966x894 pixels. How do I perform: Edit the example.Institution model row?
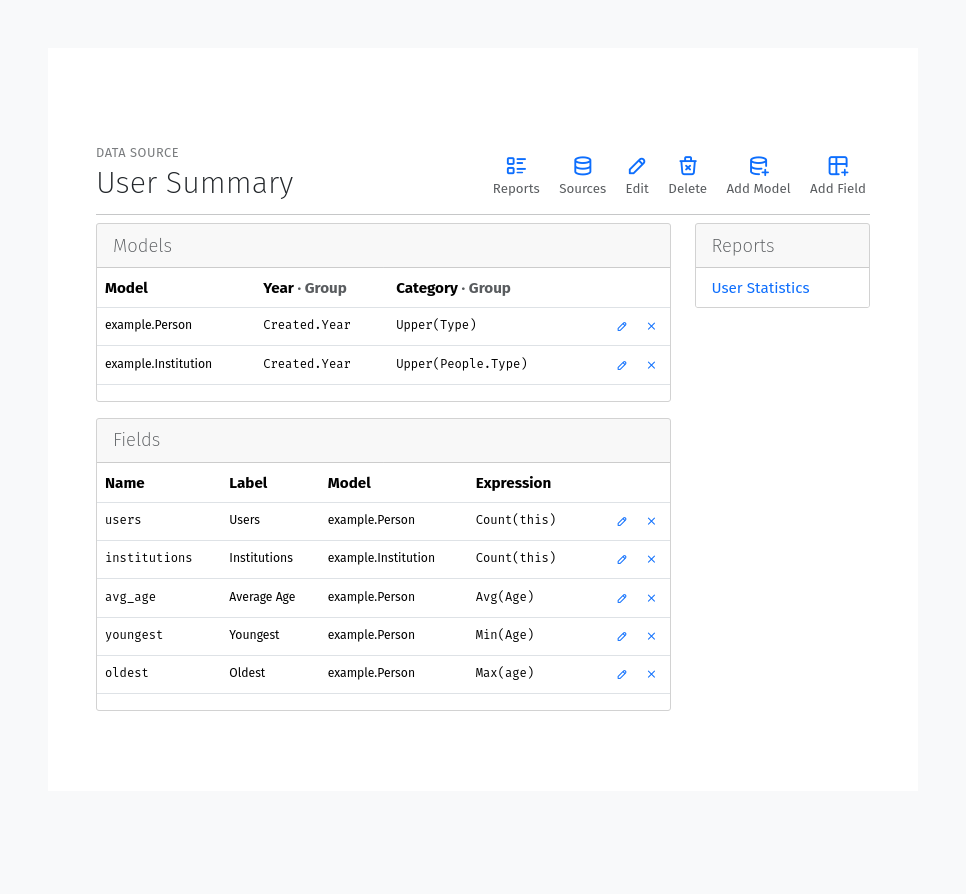pos(622,365)
